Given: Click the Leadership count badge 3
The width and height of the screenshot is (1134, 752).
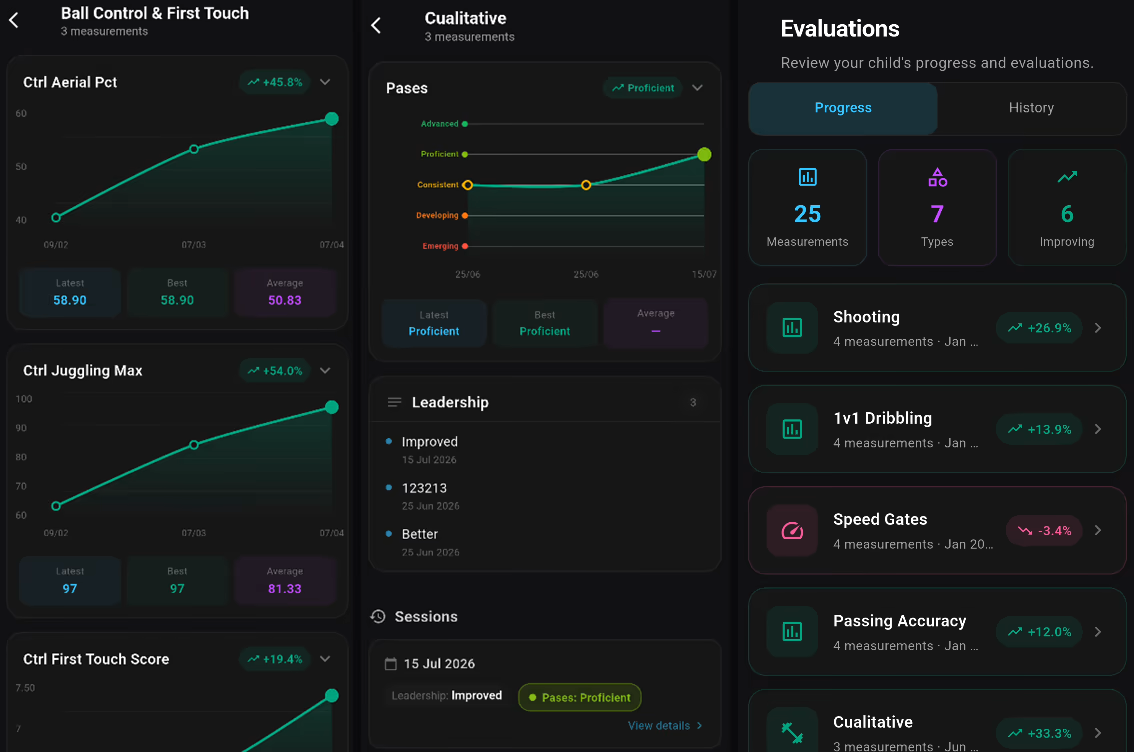Looking at the screenshot, I should coord(693,402).
